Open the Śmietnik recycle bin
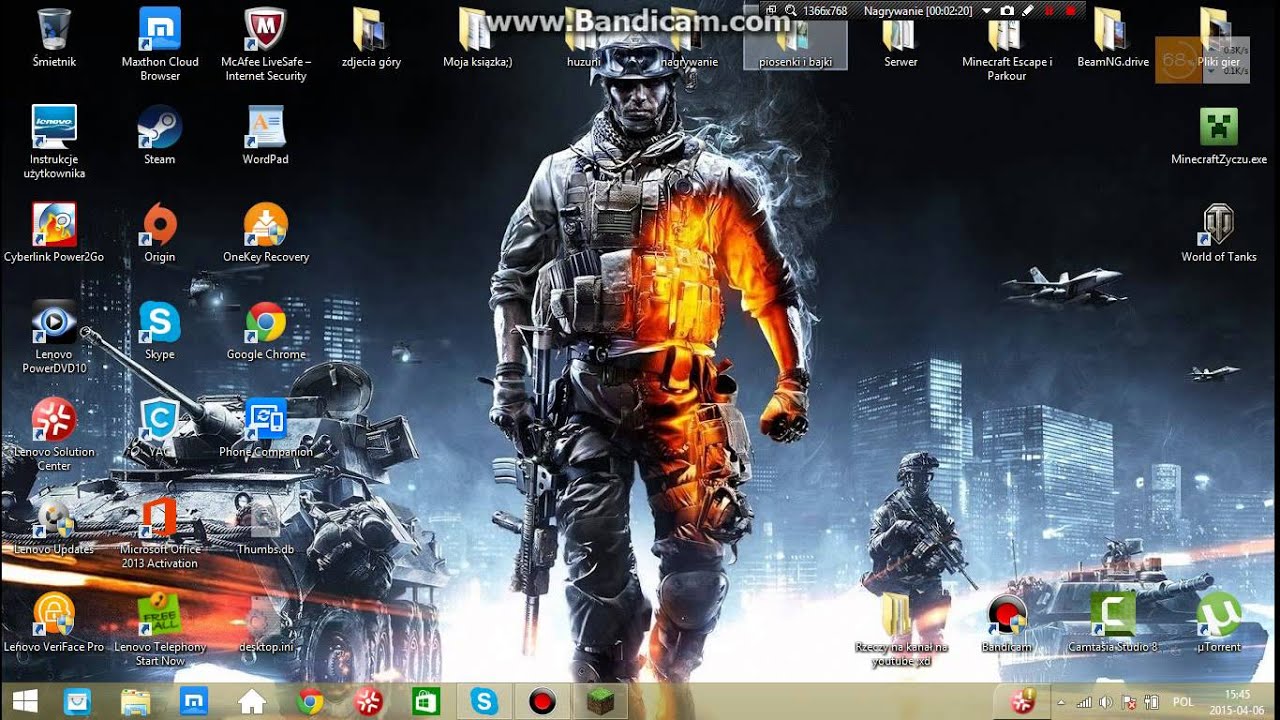 pos(54,40)
